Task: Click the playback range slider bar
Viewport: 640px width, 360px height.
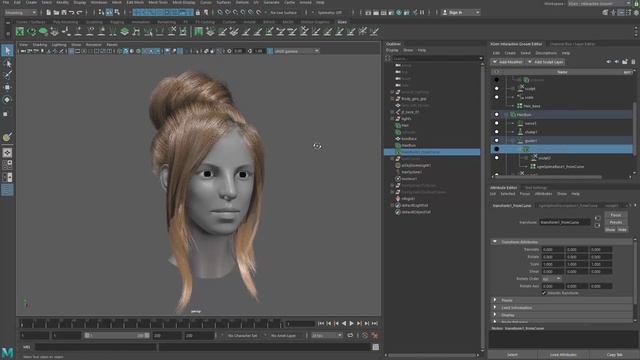Action: 117,336
